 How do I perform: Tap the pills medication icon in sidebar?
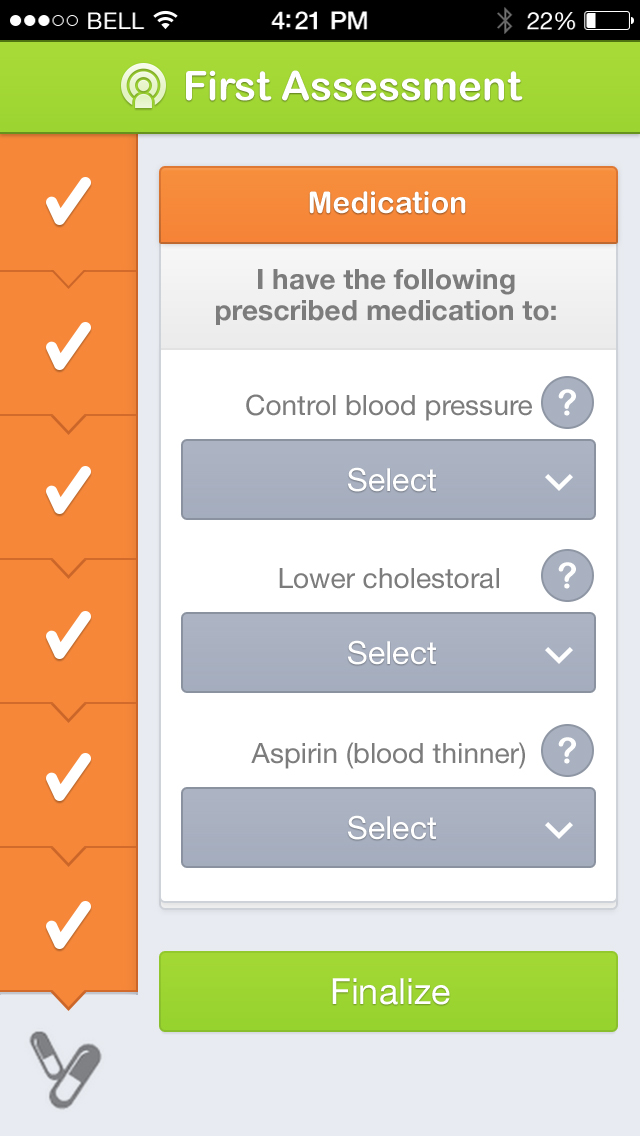(x=66, y=1068)
